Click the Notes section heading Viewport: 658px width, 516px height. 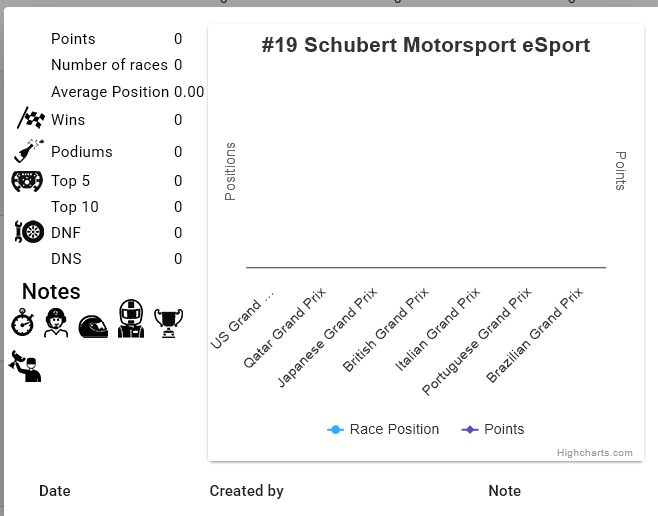51,291
